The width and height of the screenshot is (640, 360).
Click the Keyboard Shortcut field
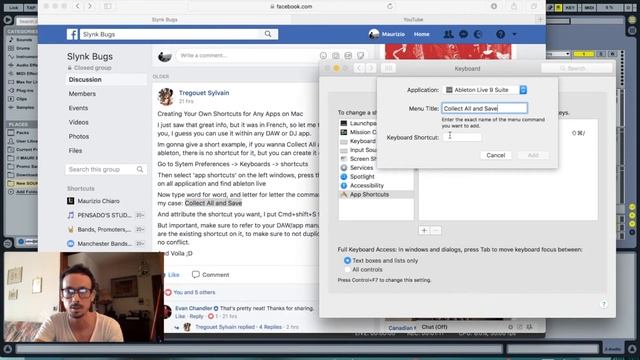point(462,137)
